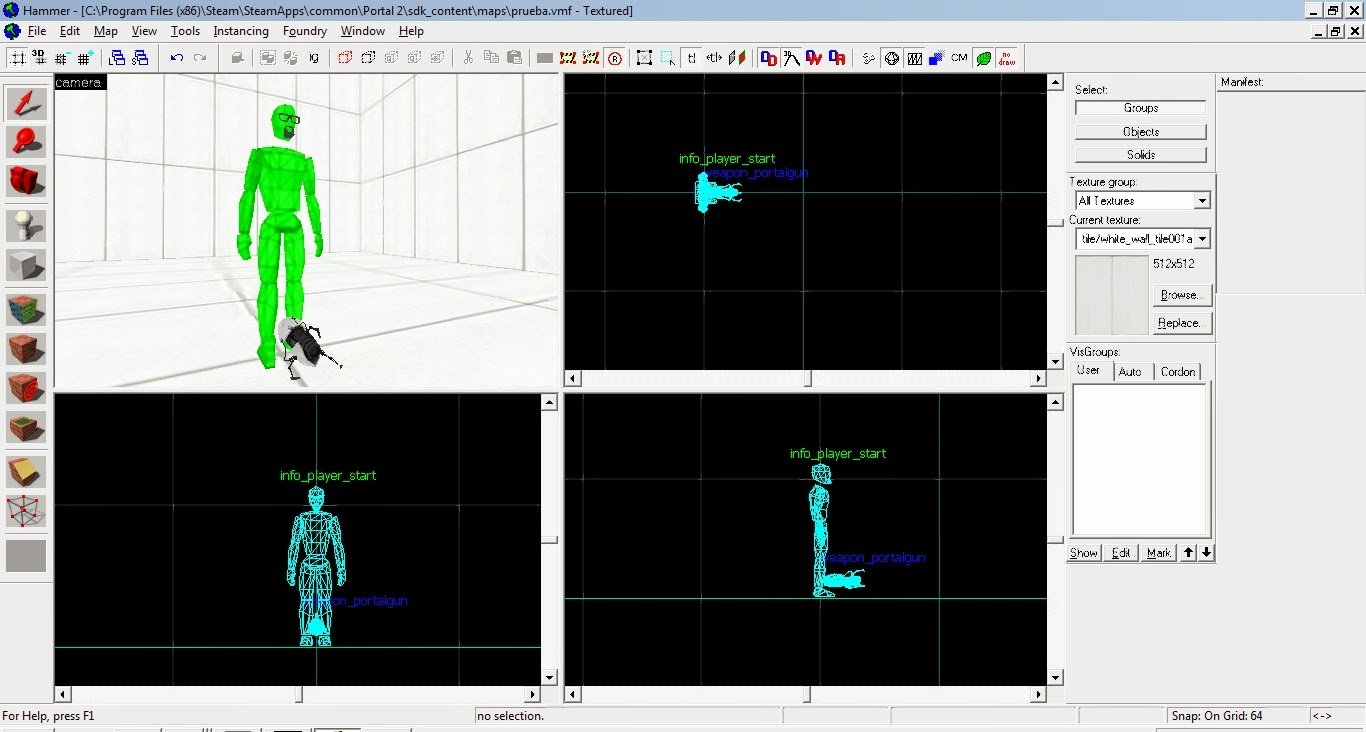Select the Texture Application tool
The height and width of the screenshot is (732, 1366).
coord(24,310)
